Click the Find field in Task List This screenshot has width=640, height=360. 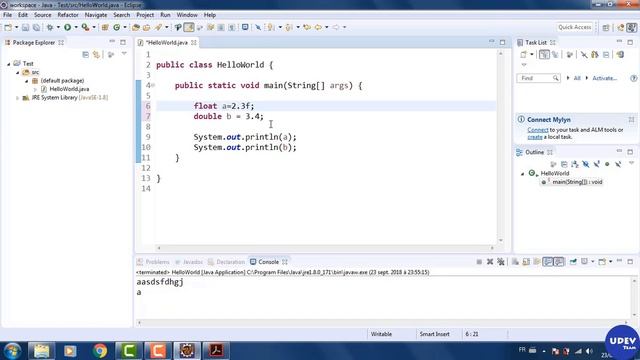[538, 78]
